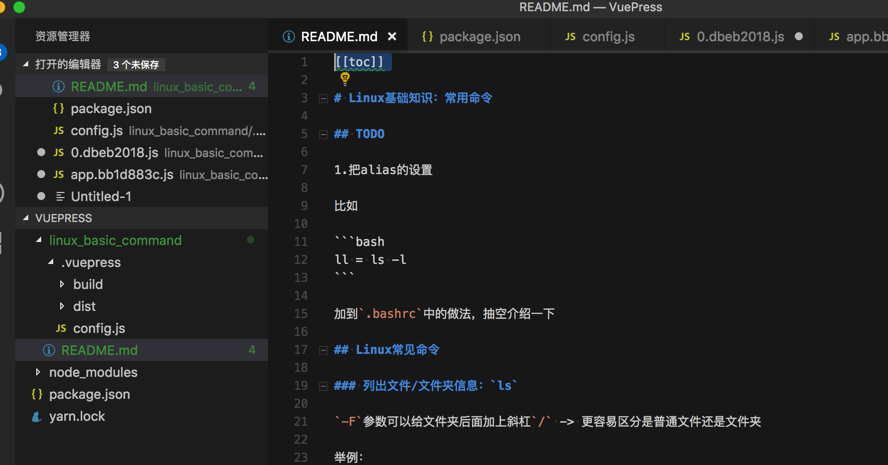Click the '-F' parameter description line

click(x=548, y=422)
